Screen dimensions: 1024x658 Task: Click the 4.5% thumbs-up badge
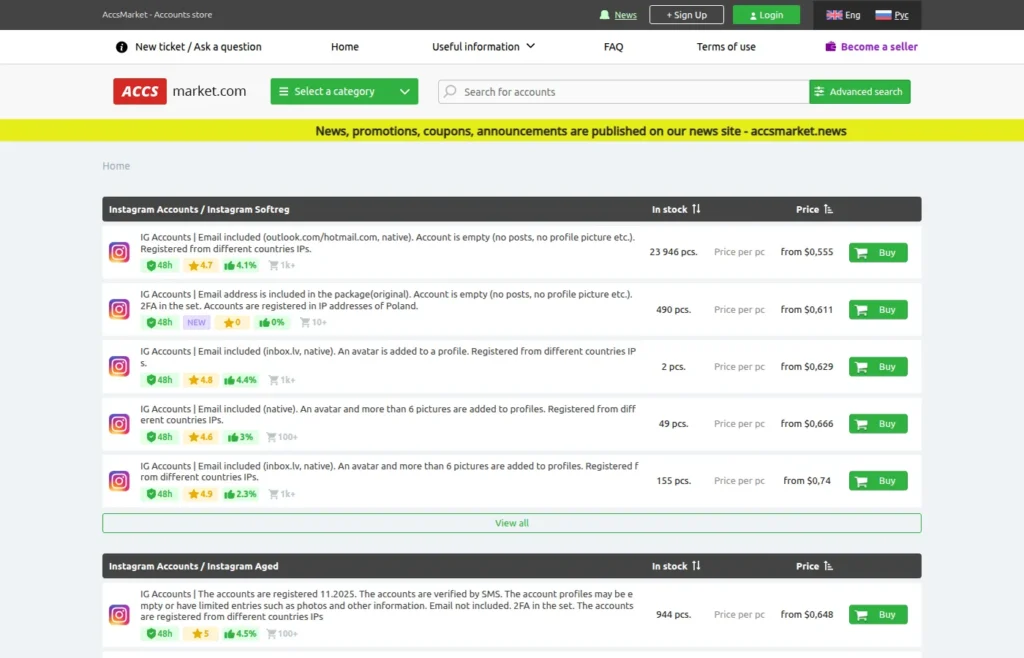240,633
